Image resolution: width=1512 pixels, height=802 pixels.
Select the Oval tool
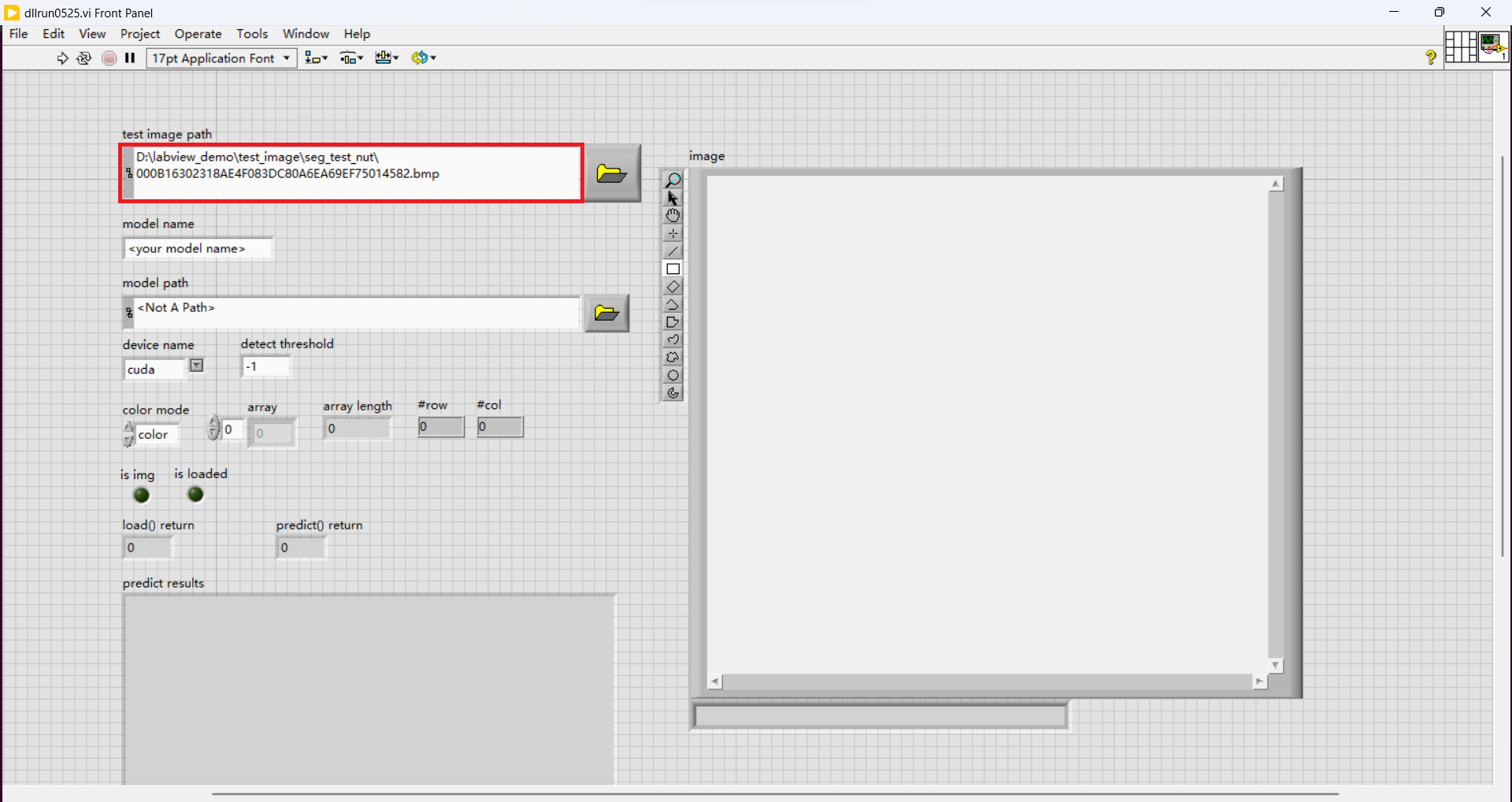pyautogui.click(x=673, y=375)
